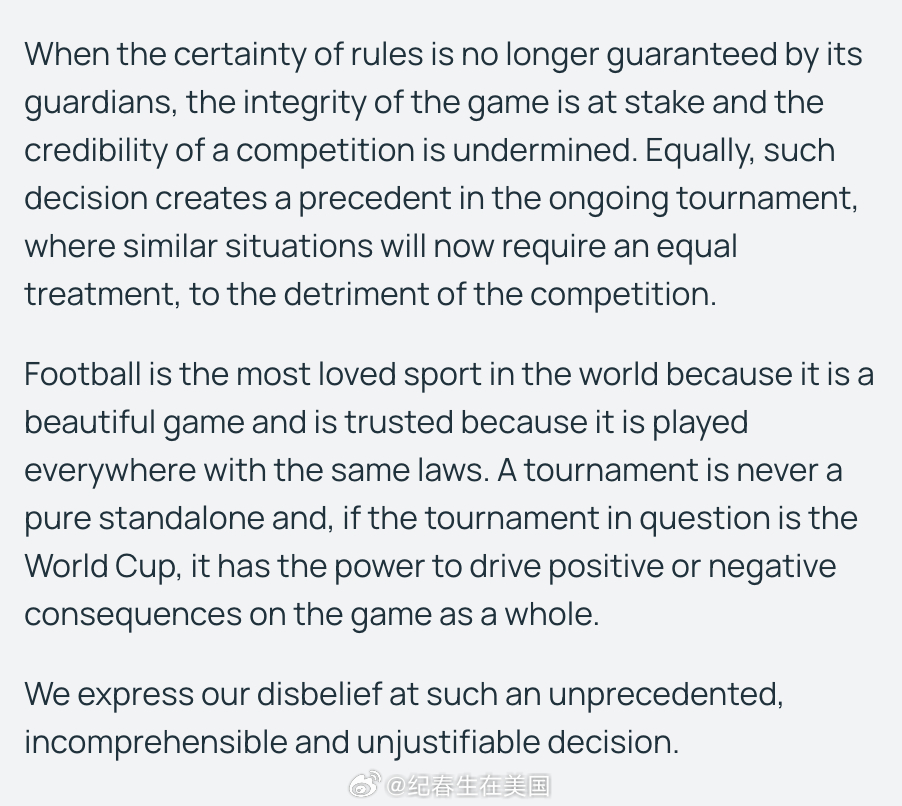Click the Weibo logo icon in watermark
This screenshot has width=902, height=806.
365,785
